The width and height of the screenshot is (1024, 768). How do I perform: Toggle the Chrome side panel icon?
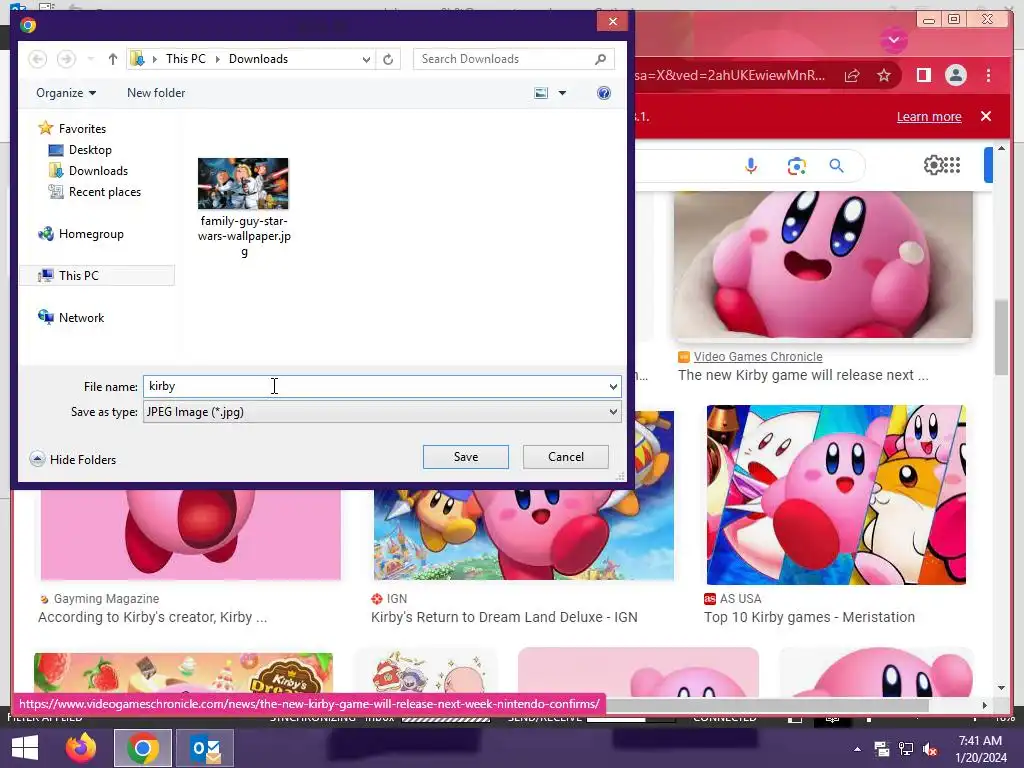tap(923, 76)
